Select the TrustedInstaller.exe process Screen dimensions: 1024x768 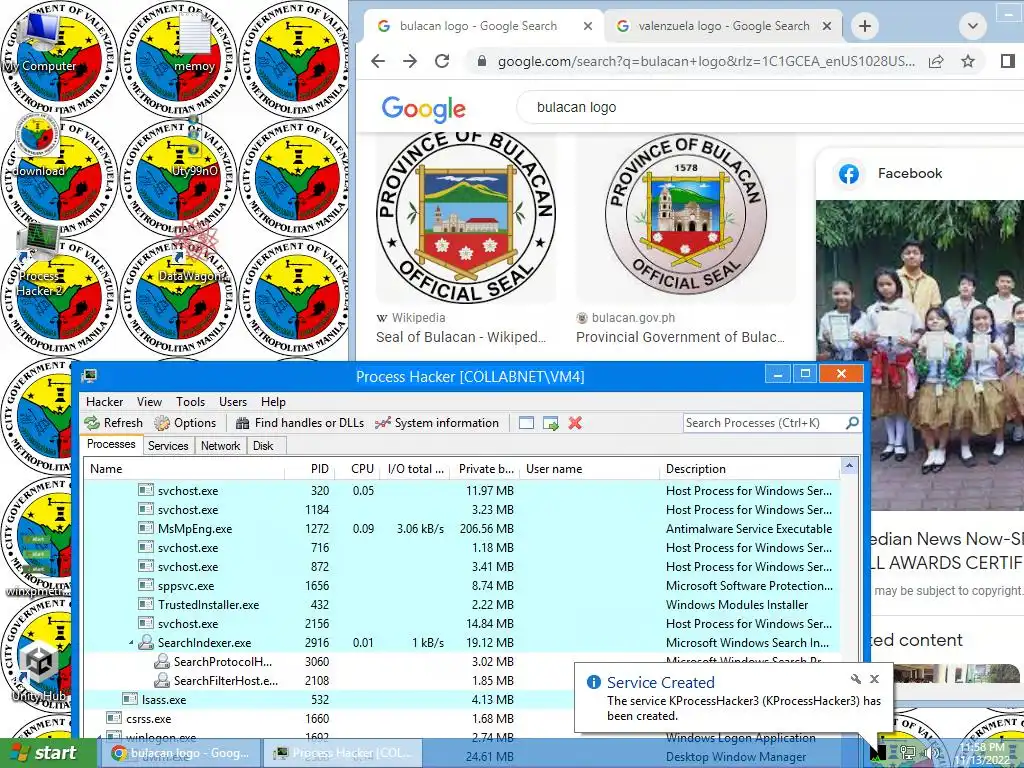(462, 605)
